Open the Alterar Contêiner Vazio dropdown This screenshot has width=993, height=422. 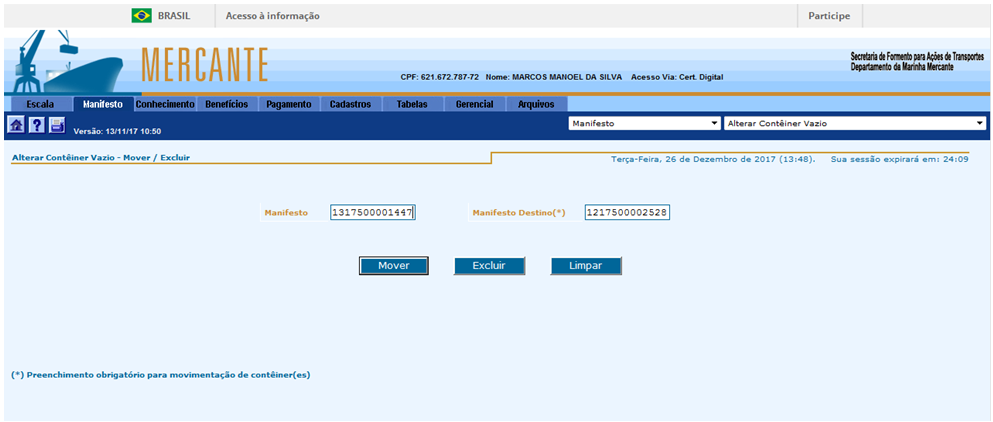[x=854, y=123]
